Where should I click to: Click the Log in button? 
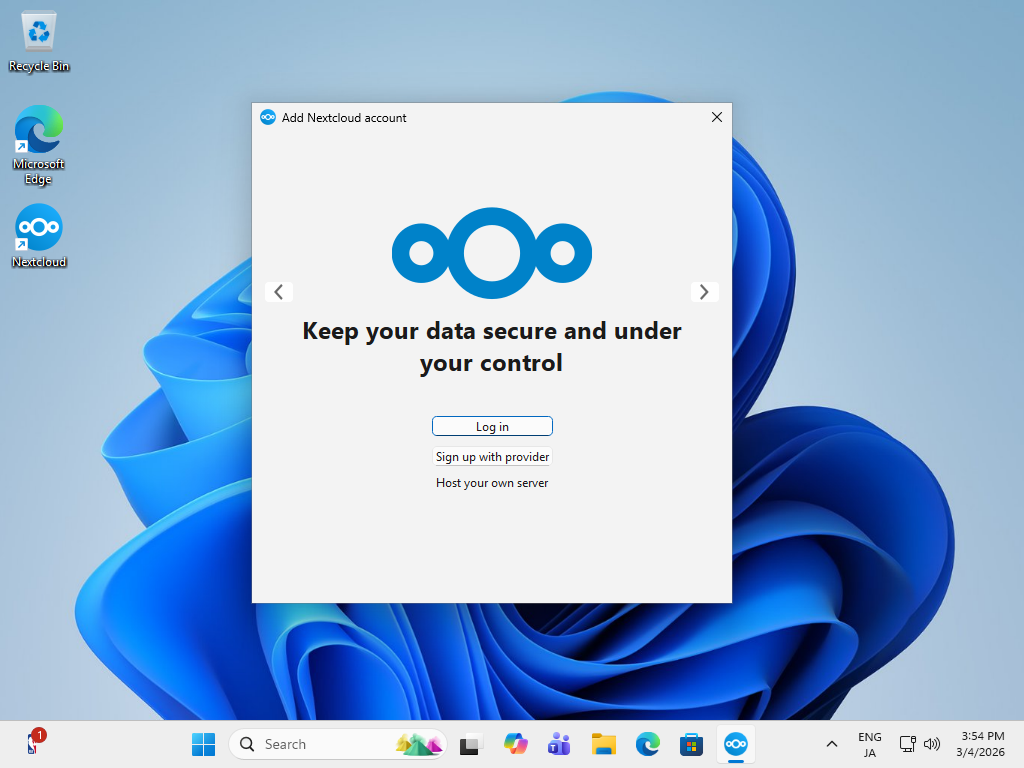[x=492, y=426]
